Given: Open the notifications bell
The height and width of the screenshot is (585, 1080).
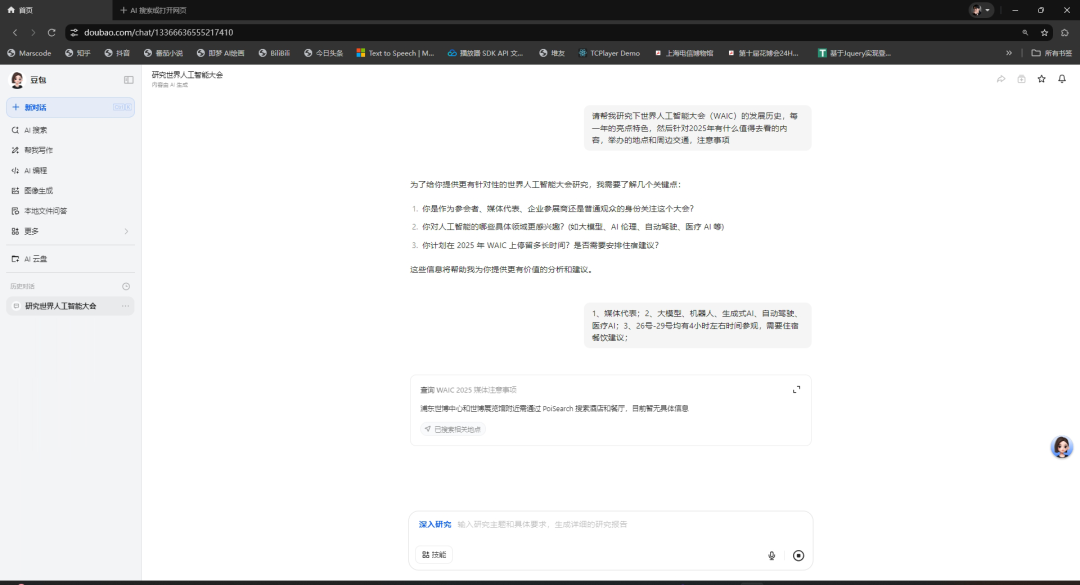Looking at the screenshot, I should [x=1062, y=78].
